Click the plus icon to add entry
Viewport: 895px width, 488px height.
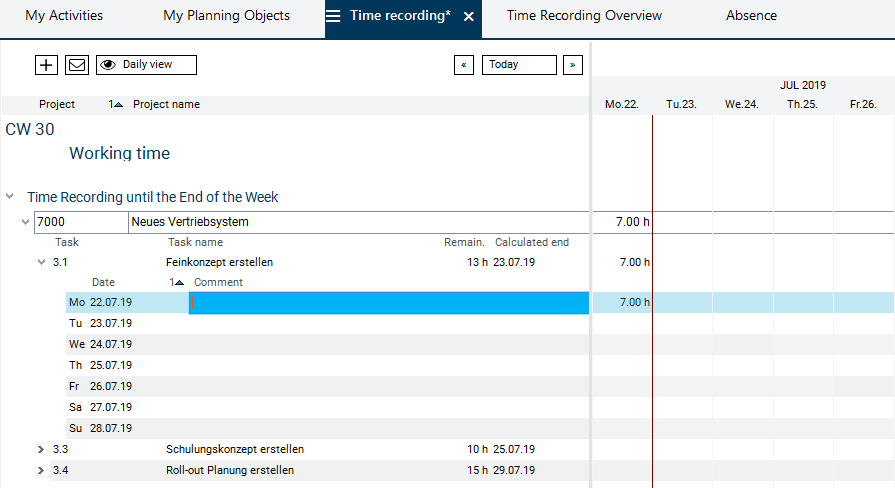(46, 65)
